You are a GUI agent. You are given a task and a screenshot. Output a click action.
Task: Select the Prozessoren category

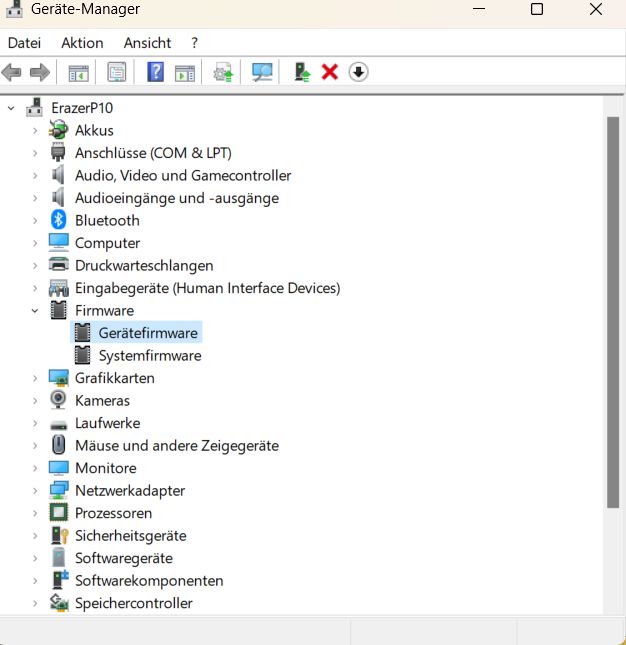[x=113, y=513]
